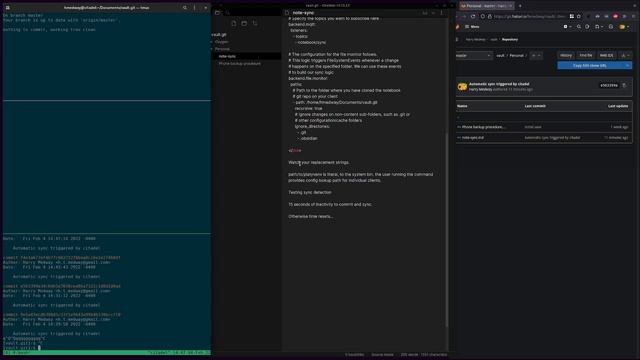Open GitLab issues icon in header
This screenshot has height=360, width=640.
pos(587,27)
